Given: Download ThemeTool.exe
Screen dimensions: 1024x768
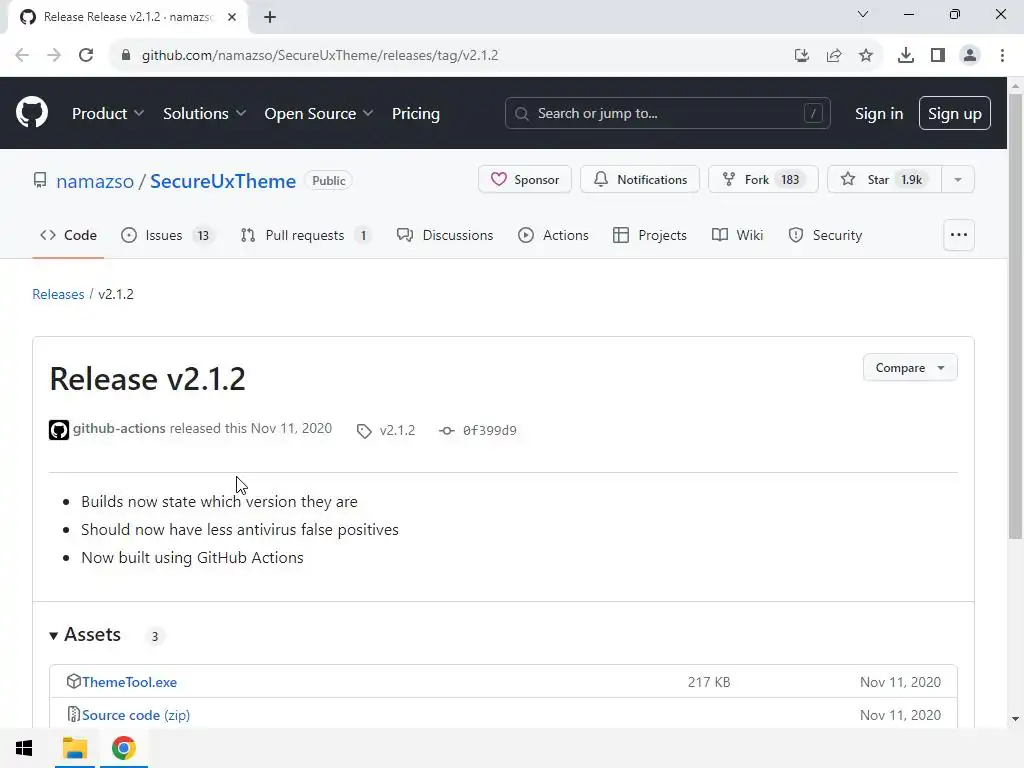Looking at the screenshot, I should [129, 682].
